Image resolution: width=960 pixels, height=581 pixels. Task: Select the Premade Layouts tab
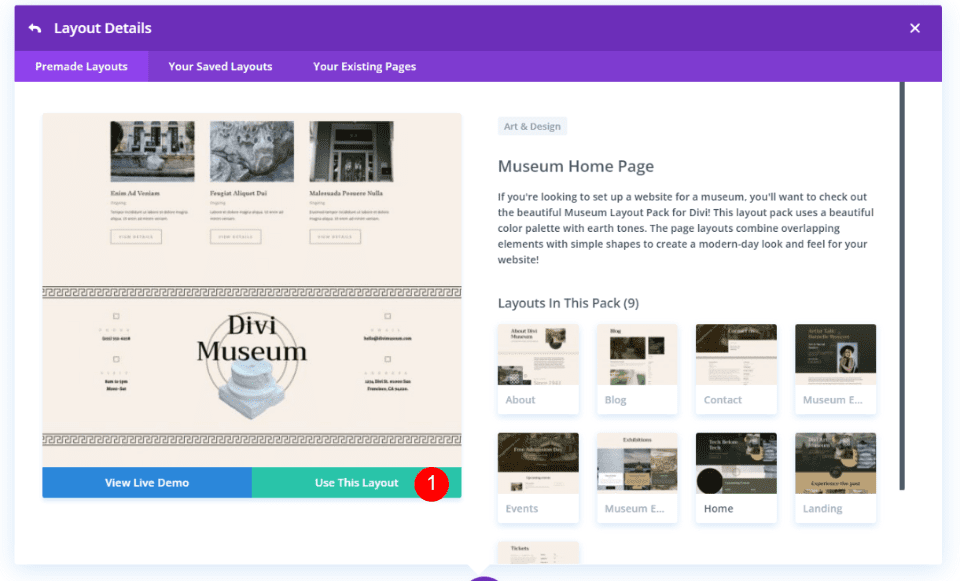[81, 66]
